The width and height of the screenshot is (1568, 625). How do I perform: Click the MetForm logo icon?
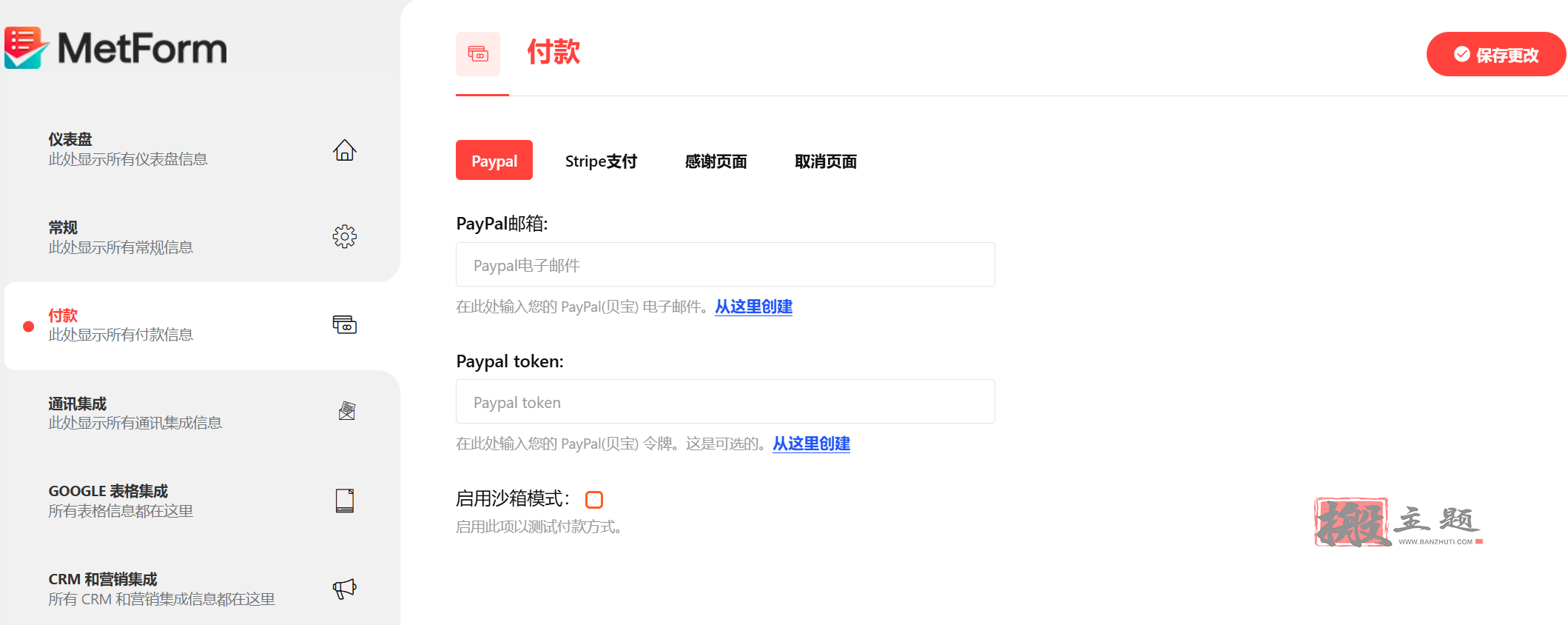click(27, 47)
